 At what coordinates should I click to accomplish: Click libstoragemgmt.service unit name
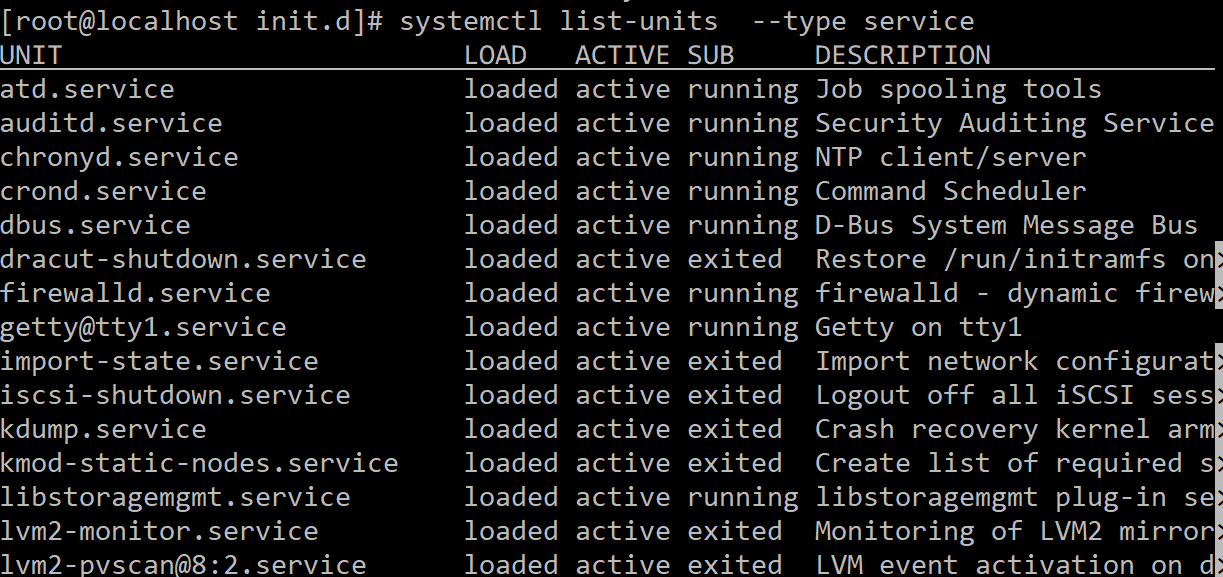click(x=175, y=498)
